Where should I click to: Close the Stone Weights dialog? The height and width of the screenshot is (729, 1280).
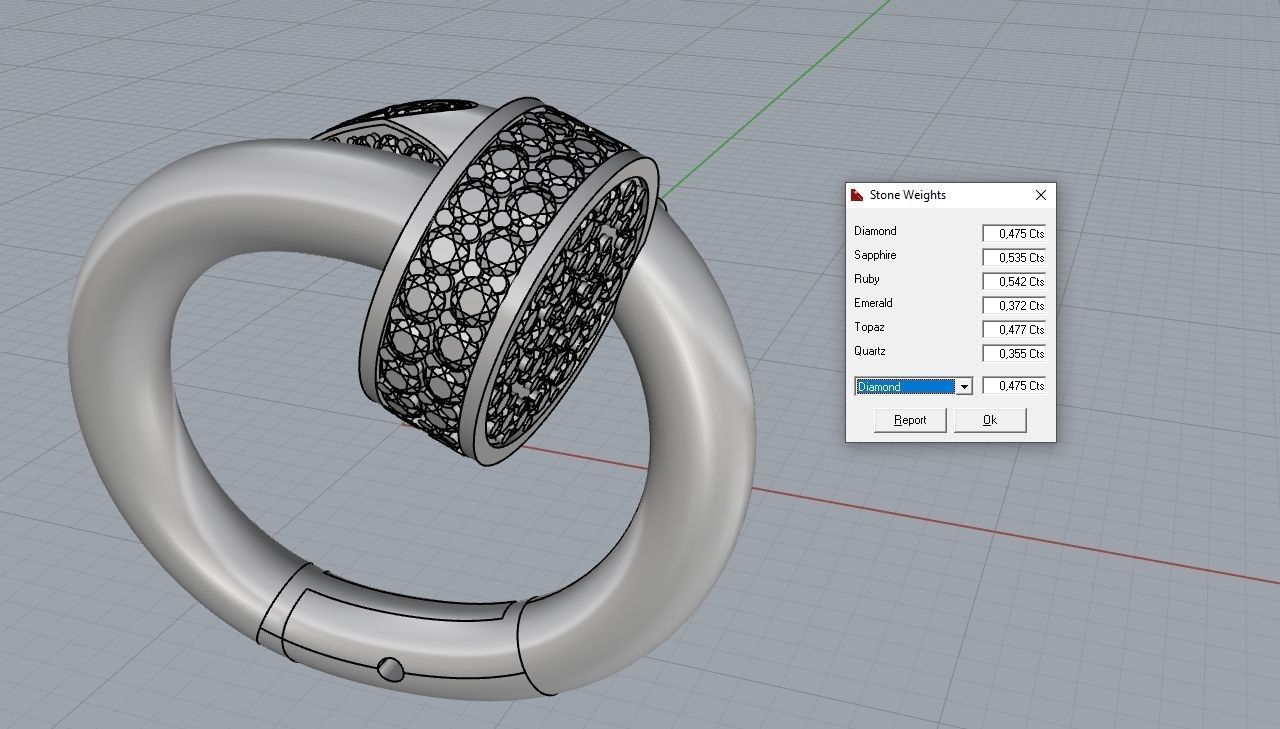1041,195
